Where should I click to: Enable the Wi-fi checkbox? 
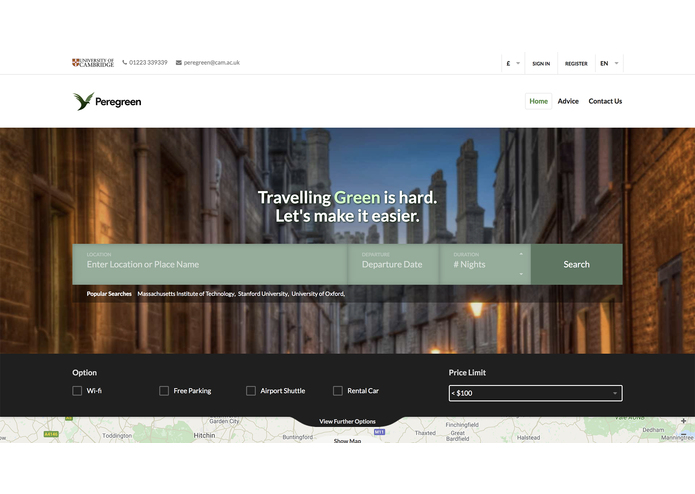tap(77, 391)
